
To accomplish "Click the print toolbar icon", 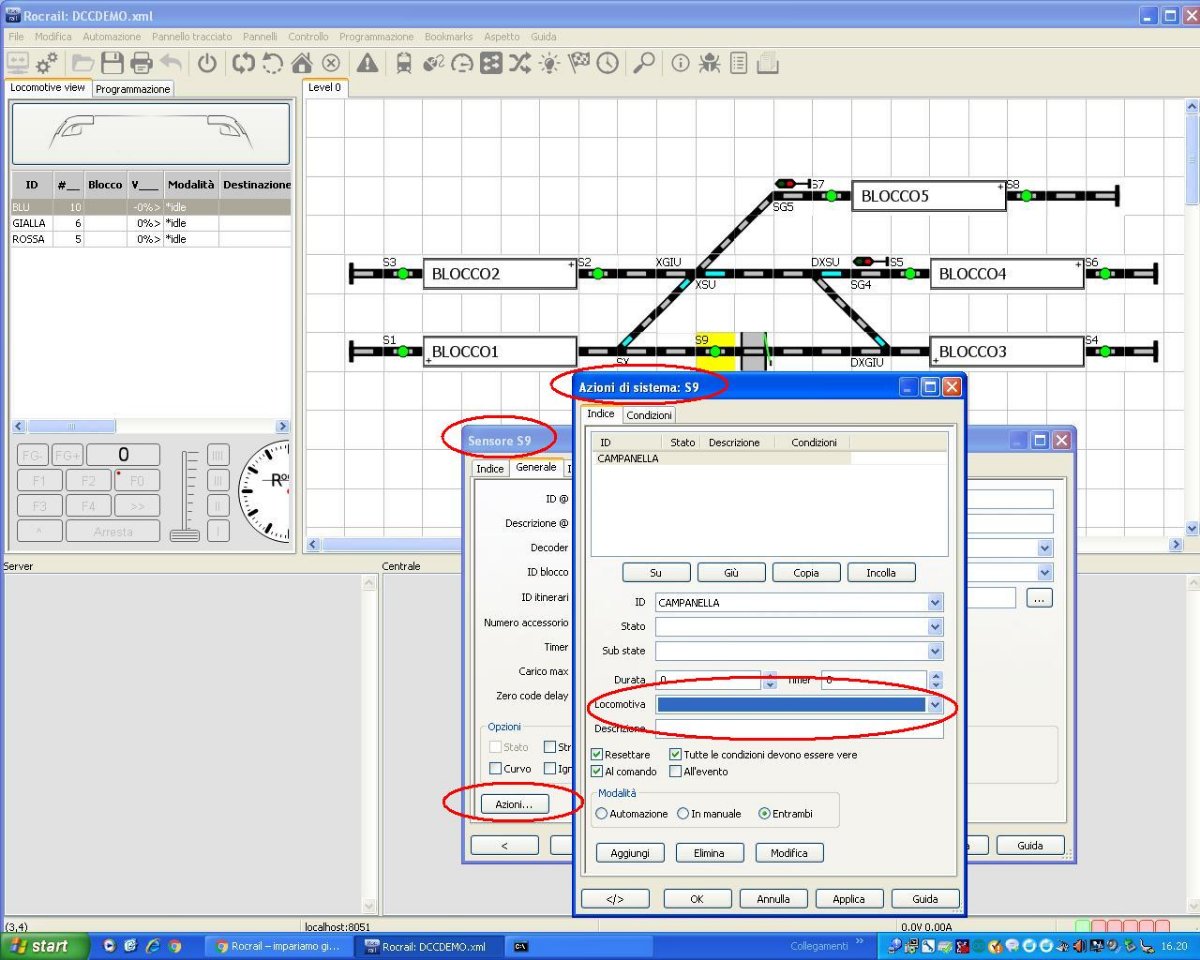I will click(141, 64).
